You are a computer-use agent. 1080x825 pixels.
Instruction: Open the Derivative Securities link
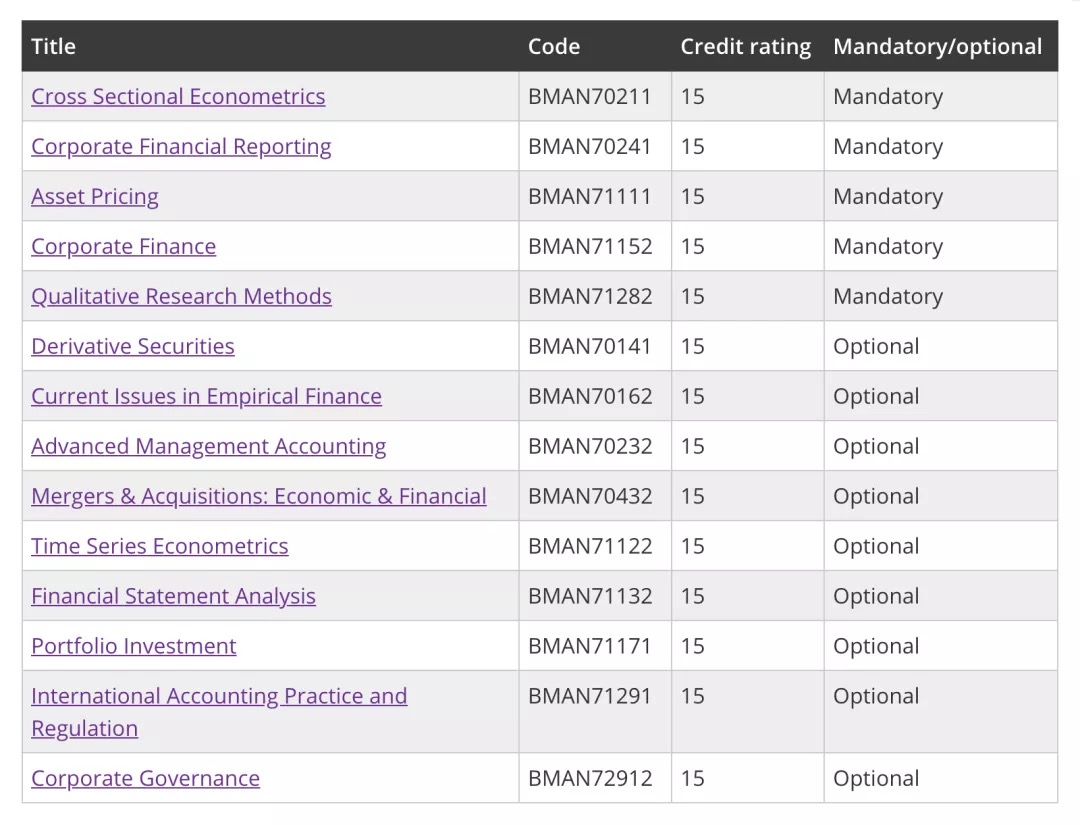(x=132, y=346)
